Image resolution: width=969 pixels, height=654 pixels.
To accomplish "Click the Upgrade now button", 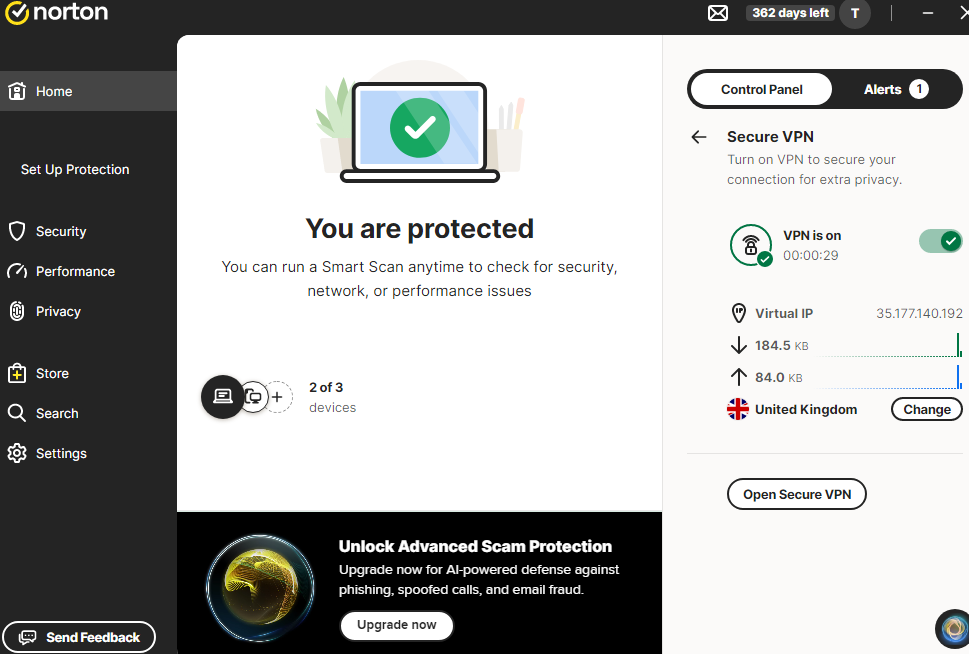I will (x=397, y=625).
